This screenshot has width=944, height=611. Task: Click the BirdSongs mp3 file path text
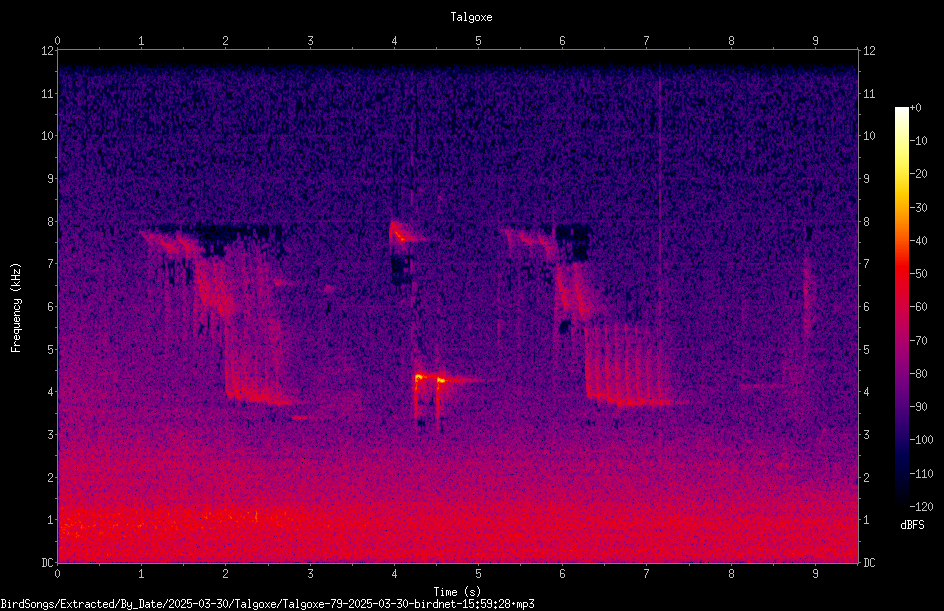point(267,604)
